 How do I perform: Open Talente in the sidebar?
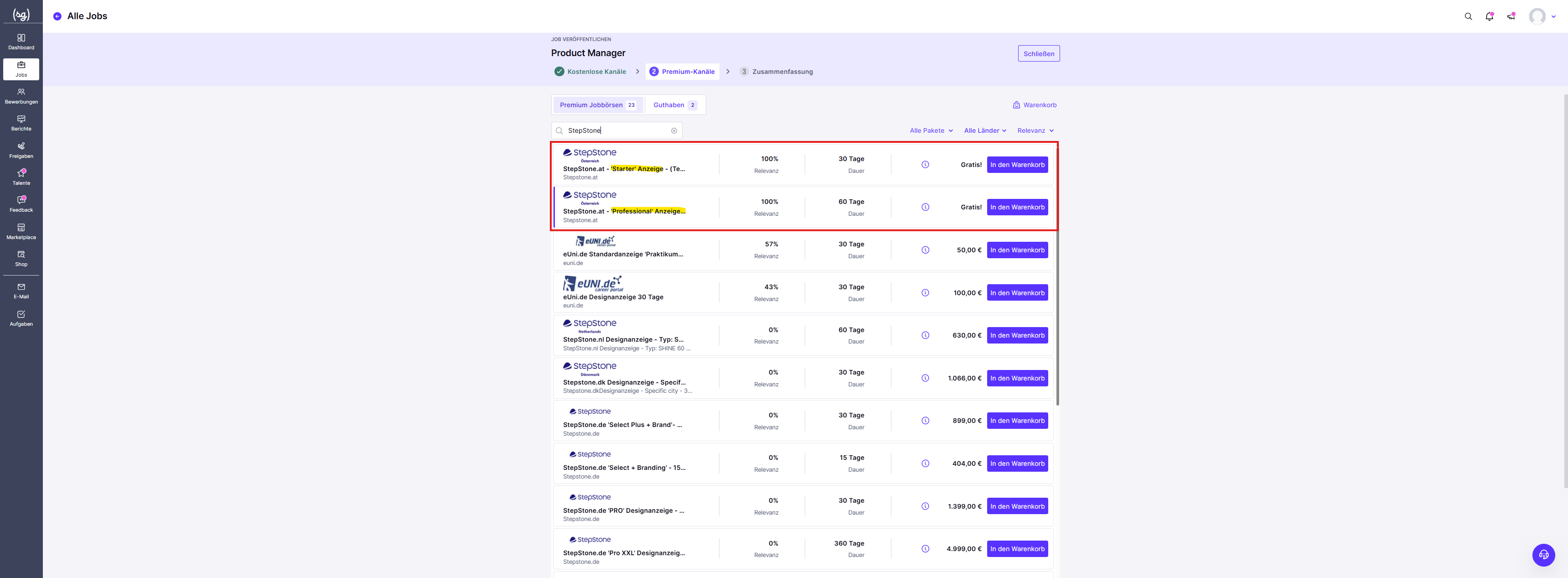coord(21,177)
